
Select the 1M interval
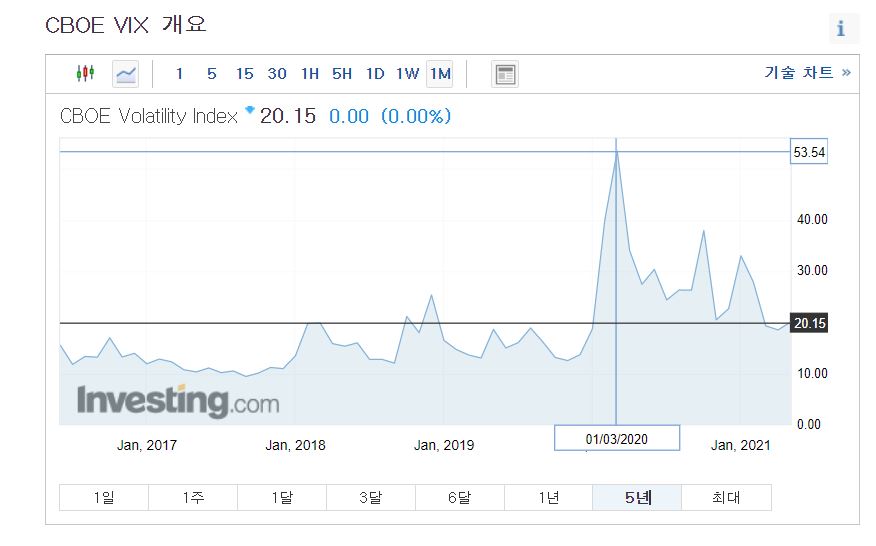440,74
